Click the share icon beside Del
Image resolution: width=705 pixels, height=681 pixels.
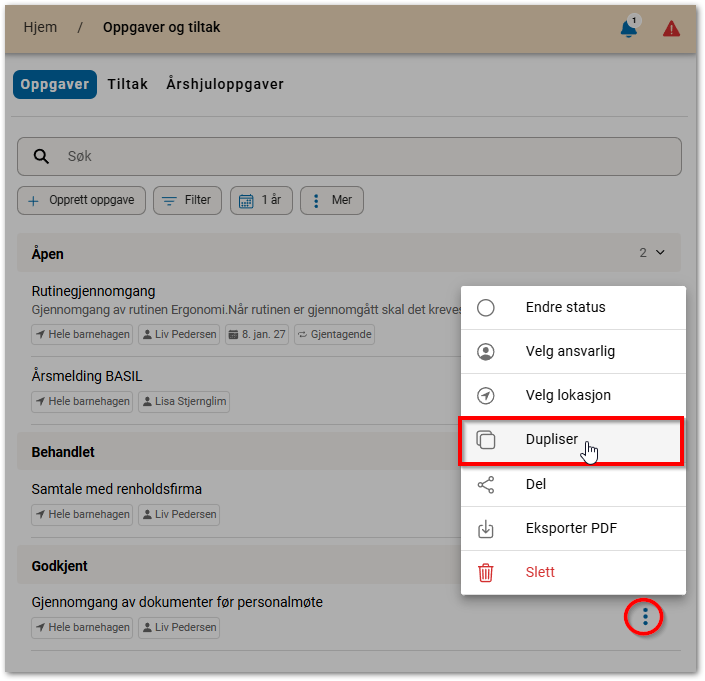[486, 485]
